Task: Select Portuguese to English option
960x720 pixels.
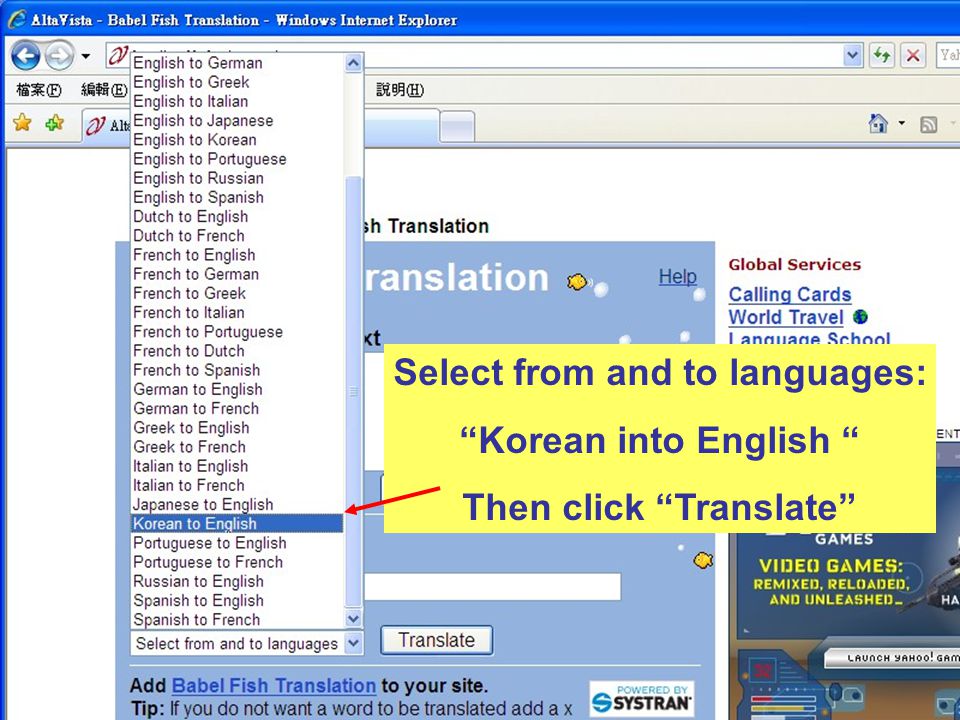Action: tap(238, 543)
